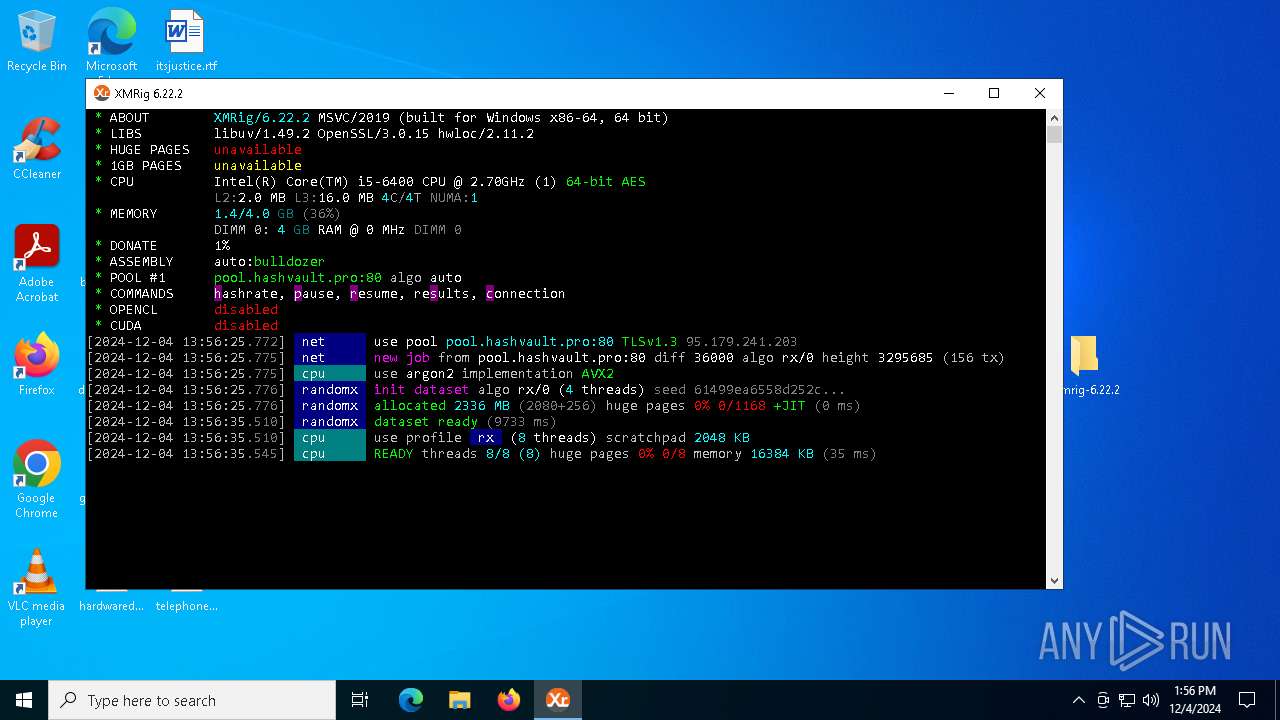Open Microsoft Edge from the taskbar
The width and height of the screenshot is (1280, 720).
411,700
